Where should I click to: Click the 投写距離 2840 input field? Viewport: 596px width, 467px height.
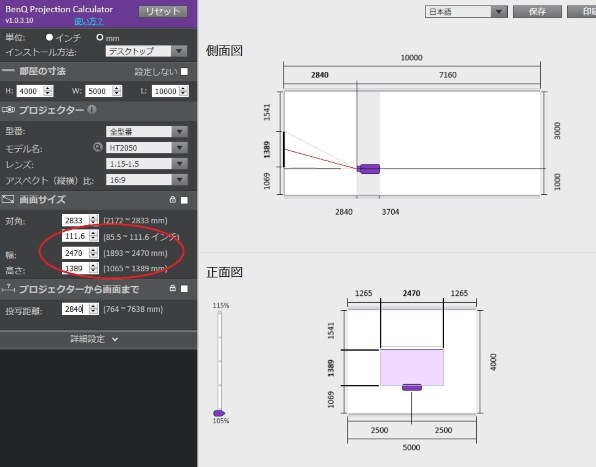coord(76,309)
